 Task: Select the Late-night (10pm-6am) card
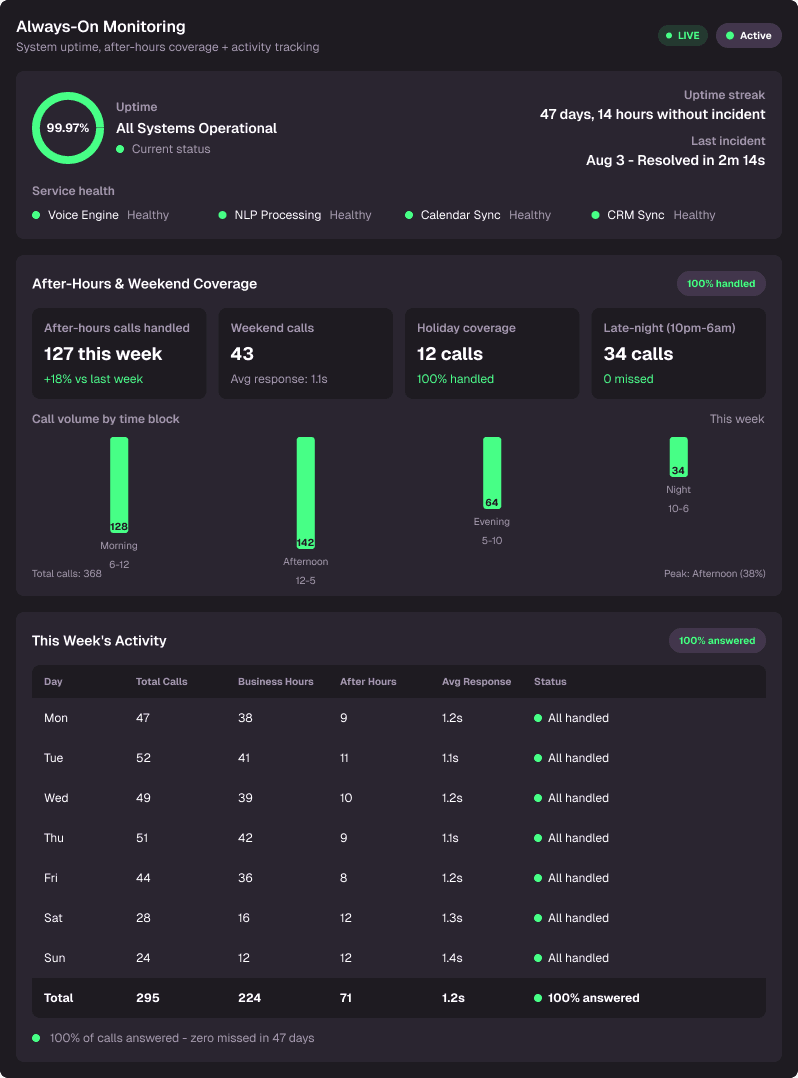[678, 353]
